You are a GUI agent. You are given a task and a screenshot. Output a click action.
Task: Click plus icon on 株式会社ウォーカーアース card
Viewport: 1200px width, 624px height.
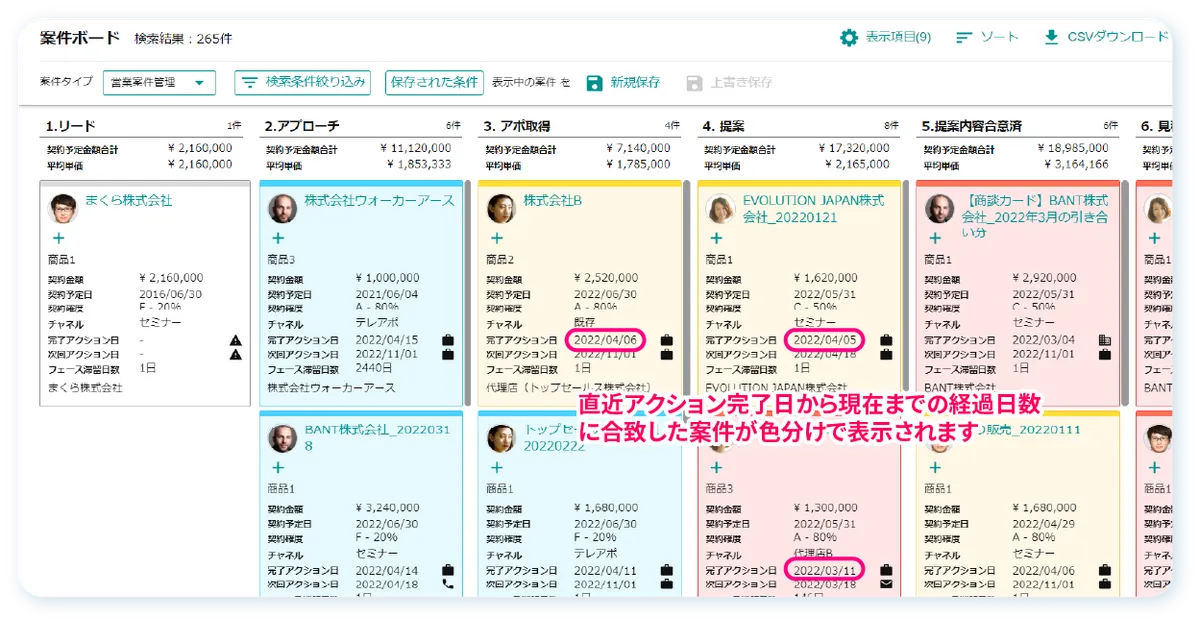(x=278, y=238)
